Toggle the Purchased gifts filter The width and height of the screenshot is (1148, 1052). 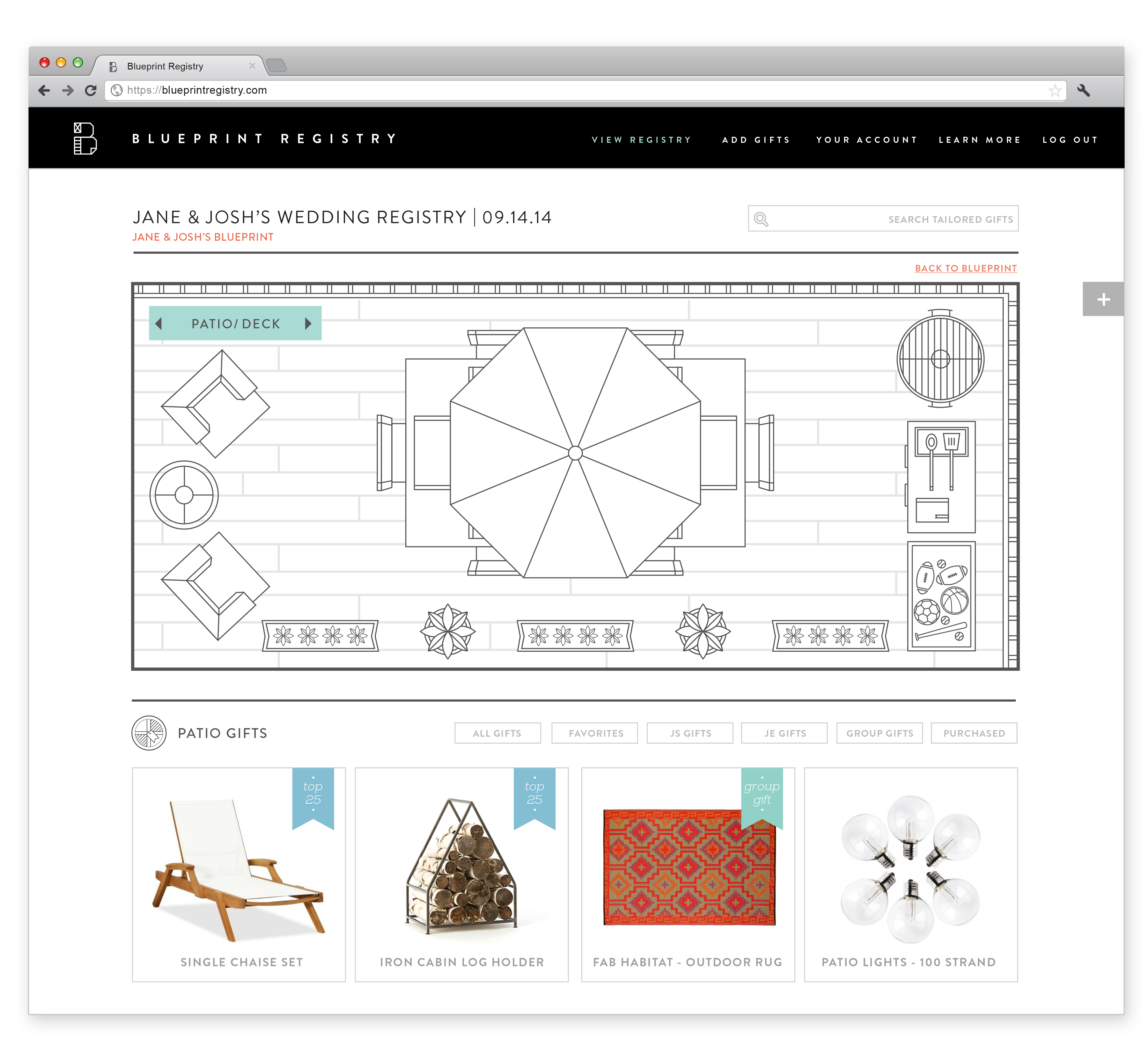point(975,734)
